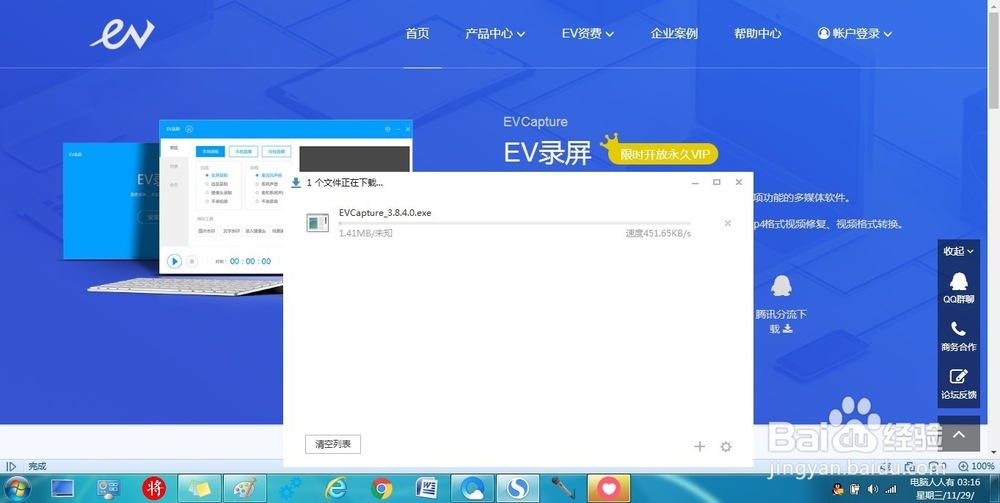1000x503 pixels.
Task: Click the 本地录制 tab in the preview image
Action: [210, 152]
